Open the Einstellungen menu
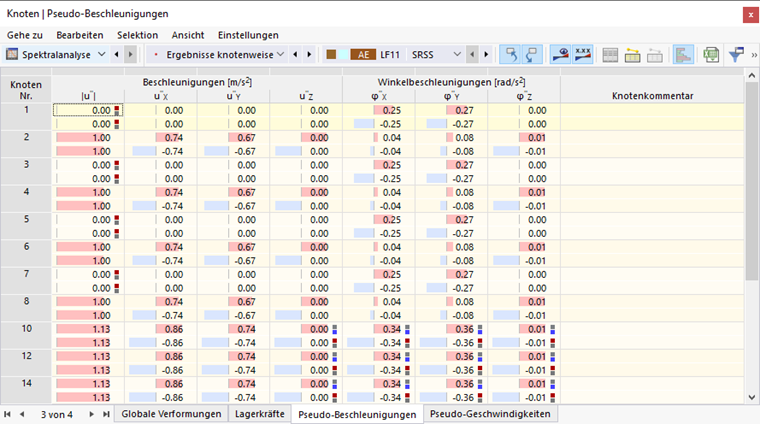This screenshot has width=760, height=424. (x=248, y=35)
